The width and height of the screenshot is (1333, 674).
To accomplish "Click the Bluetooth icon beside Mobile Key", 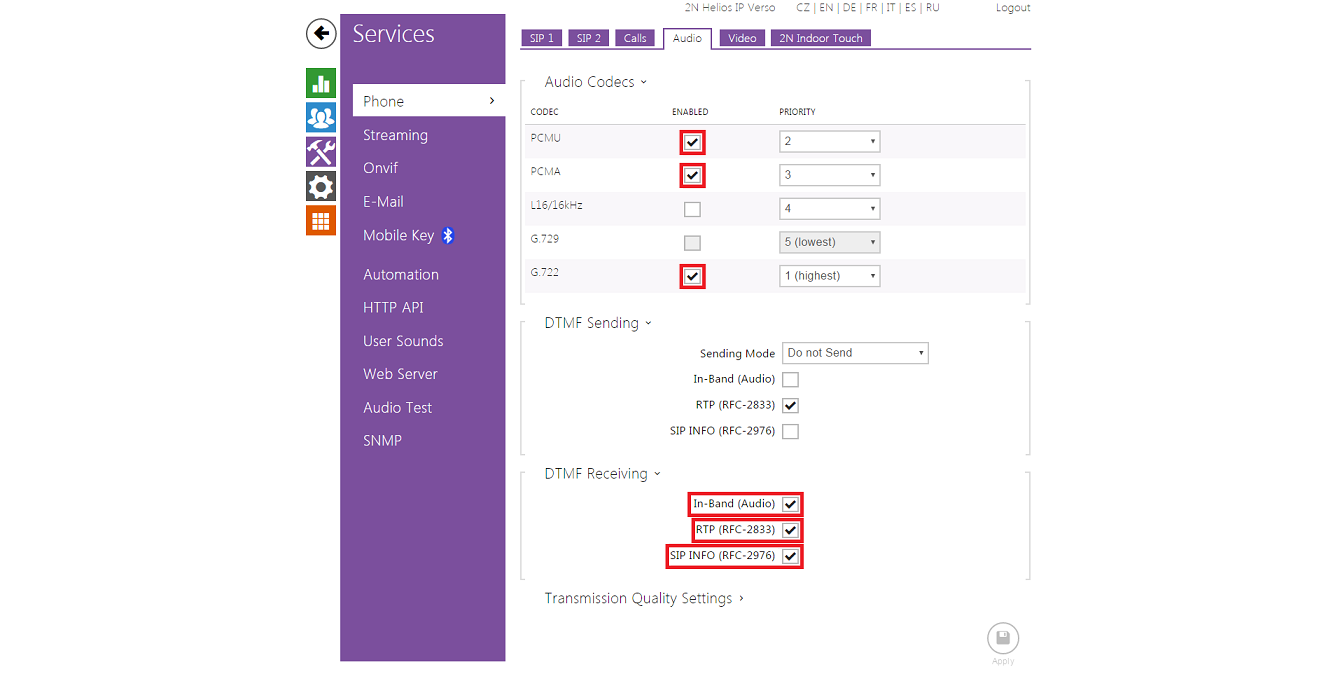I will click(x=449, y=235).
